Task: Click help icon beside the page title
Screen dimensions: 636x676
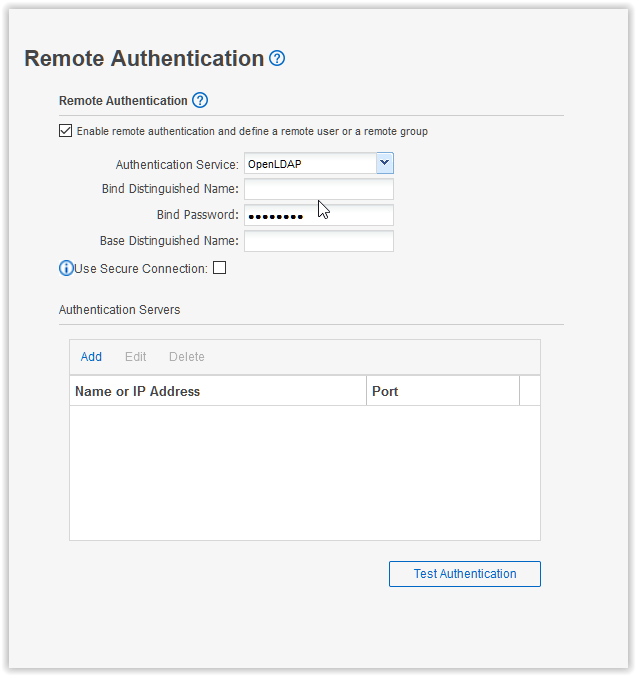Action: 277,58
